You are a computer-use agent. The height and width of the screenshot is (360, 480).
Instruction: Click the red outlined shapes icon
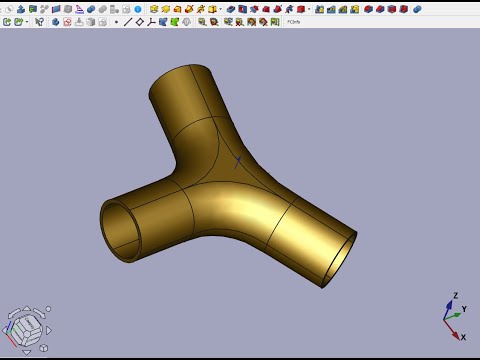click(67, 22)
